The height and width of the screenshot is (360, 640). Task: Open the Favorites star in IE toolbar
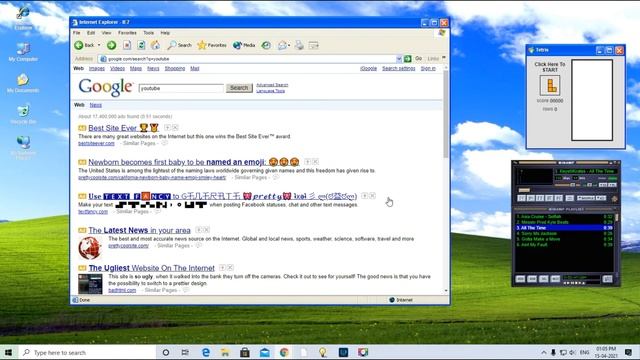pos(211,45)
